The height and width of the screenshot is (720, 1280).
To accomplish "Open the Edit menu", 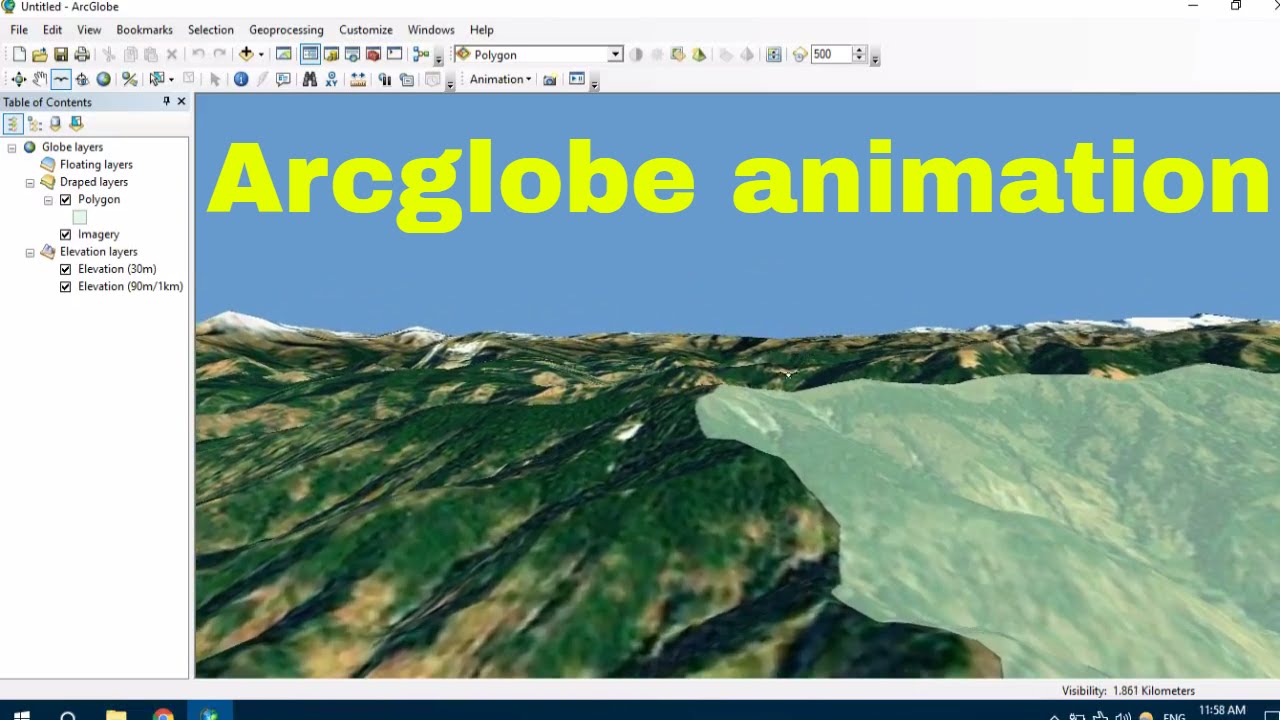I will tap(52, 30).
